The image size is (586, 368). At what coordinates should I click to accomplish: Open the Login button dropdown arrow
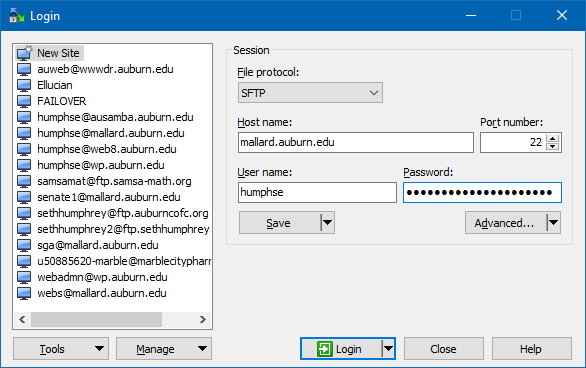388,349
